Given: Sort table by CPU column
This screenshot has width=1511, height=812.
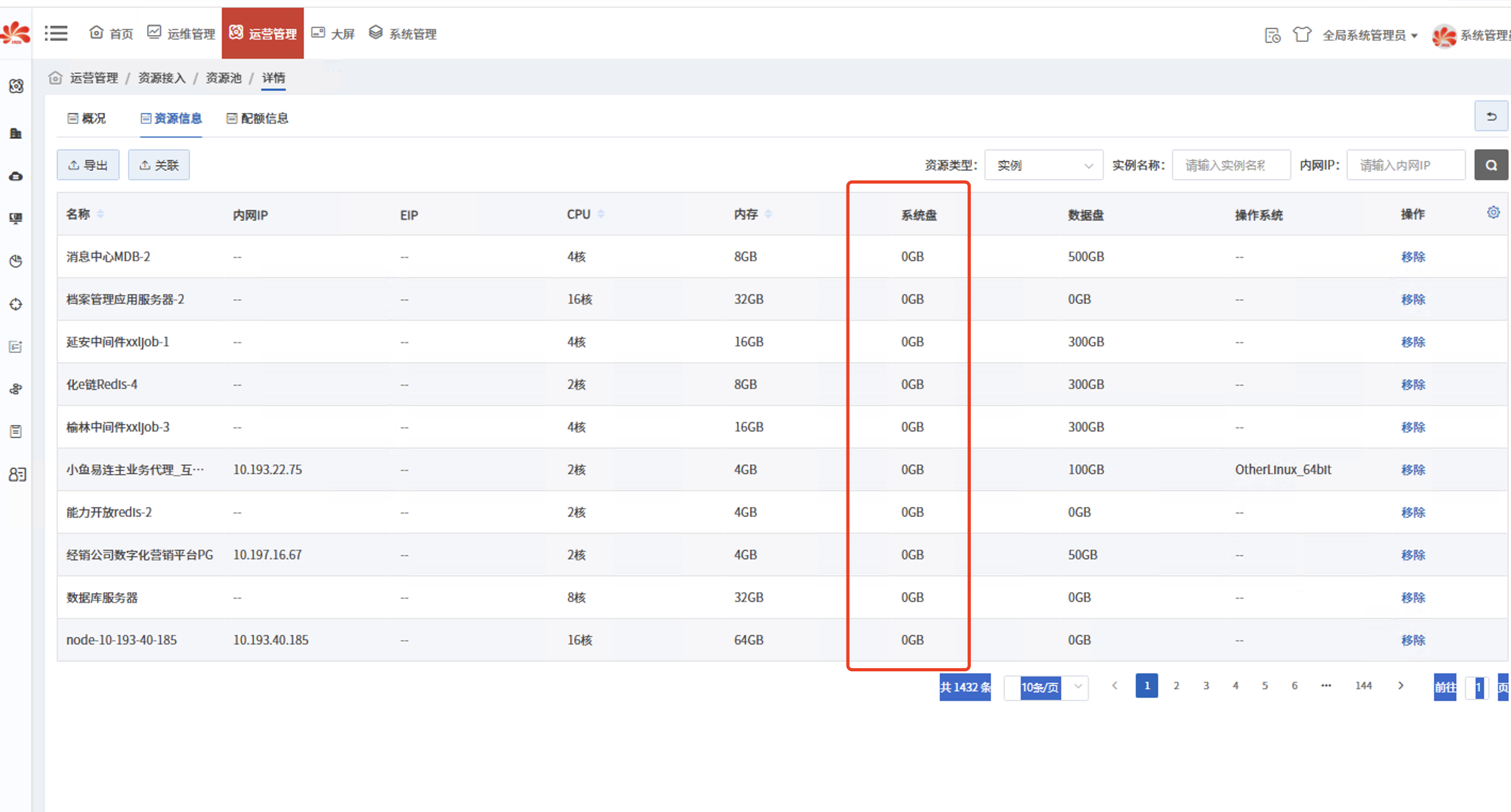Looking at the screenshot, I should 600,215.
